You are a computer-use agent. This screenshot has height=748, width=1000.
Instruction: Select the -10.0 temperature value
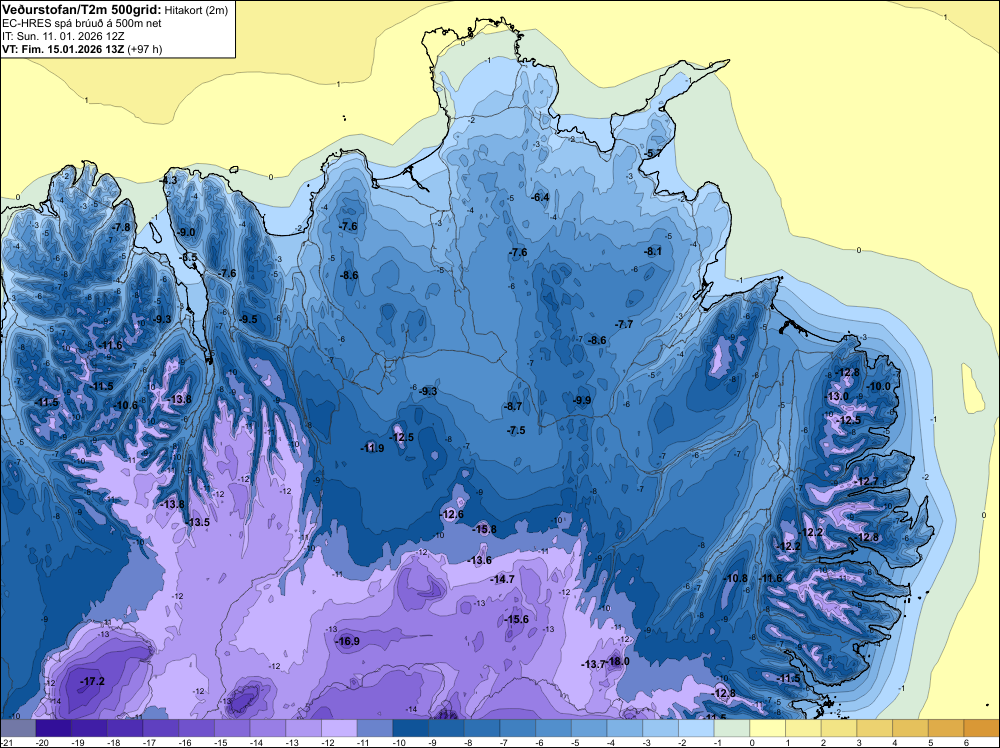tap(878, 386)
